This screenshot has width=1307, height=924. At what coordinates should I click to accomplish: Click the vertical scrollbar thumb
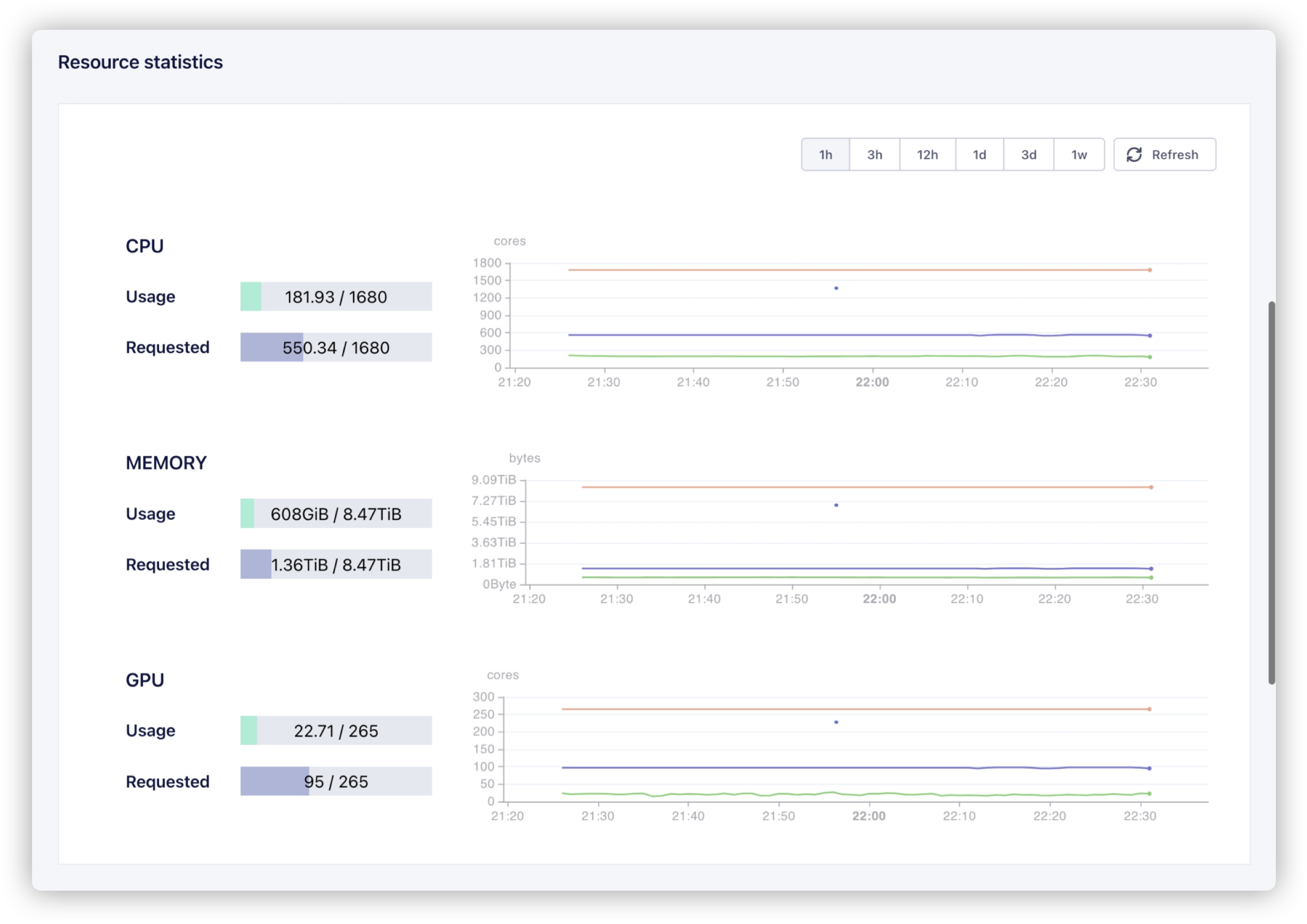coord(1271,493)
